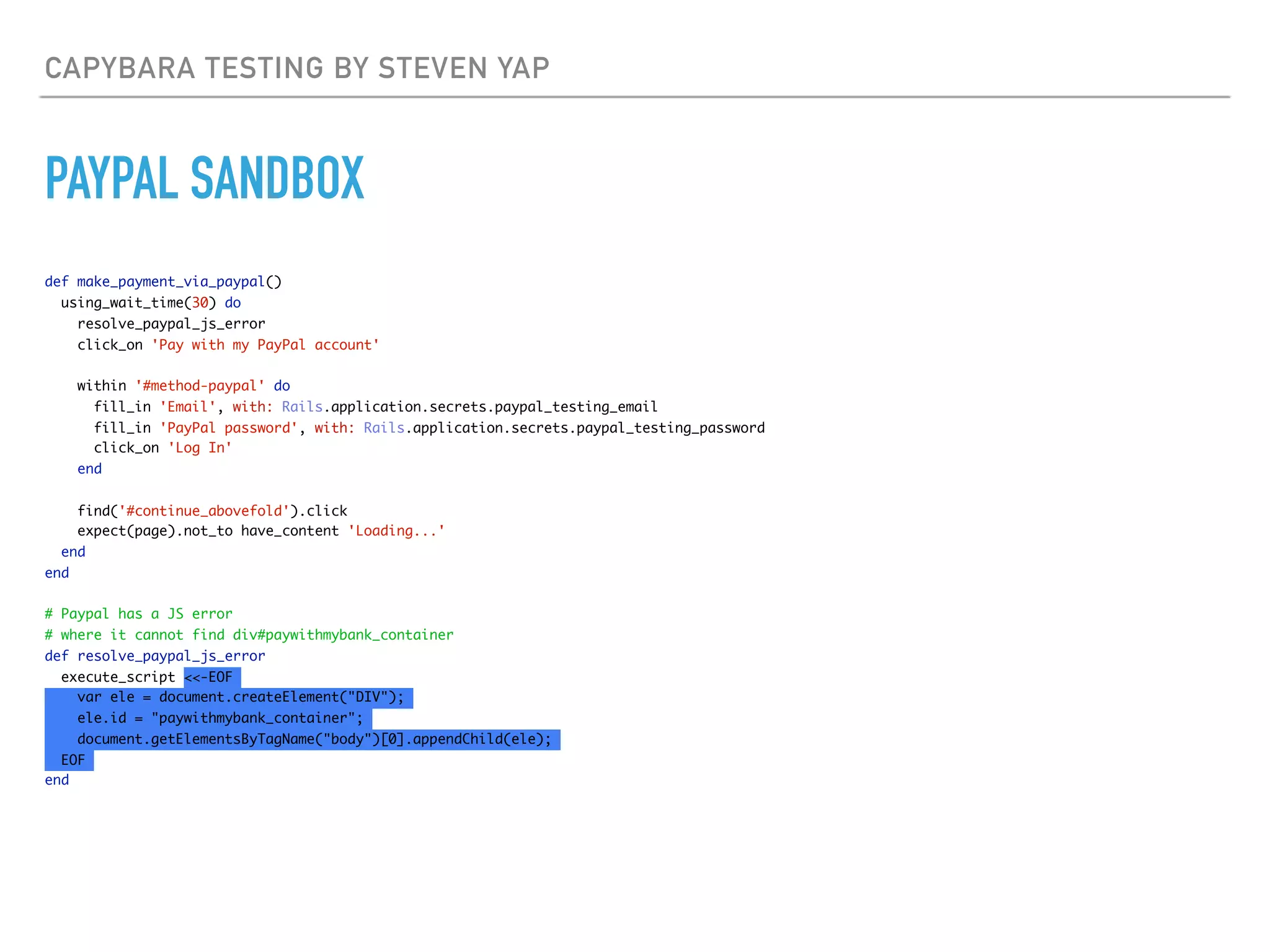Click the find('#continue_abovefold').click line
1270x952 pixels.
click(212, 511)
